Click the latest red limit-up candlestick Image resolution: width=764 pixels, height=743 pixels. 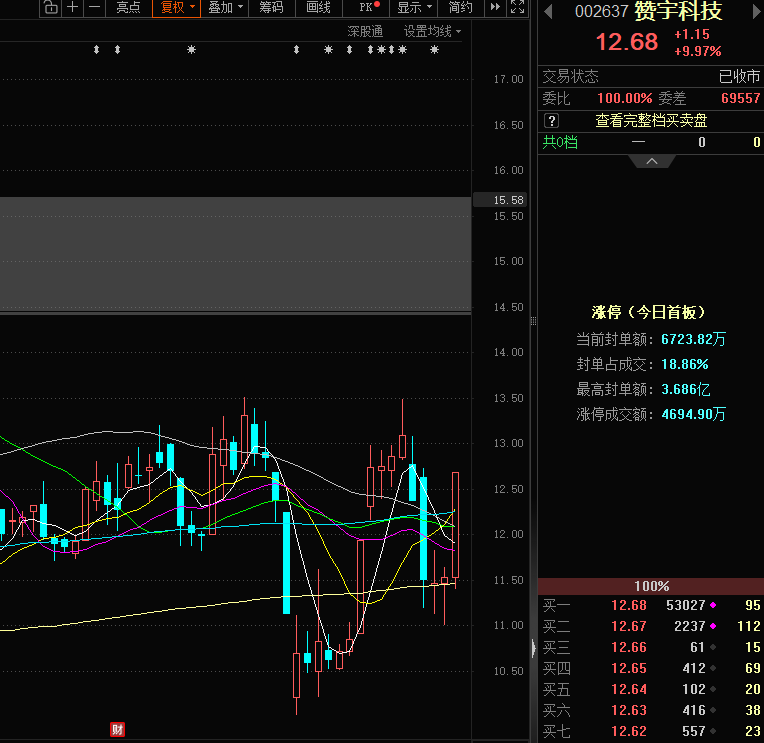click(456, 525)
